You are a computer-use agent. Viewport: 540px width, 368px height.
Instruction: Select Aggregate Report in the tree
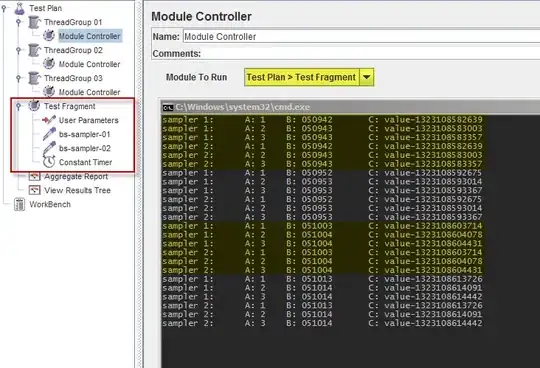coord(76,176)
